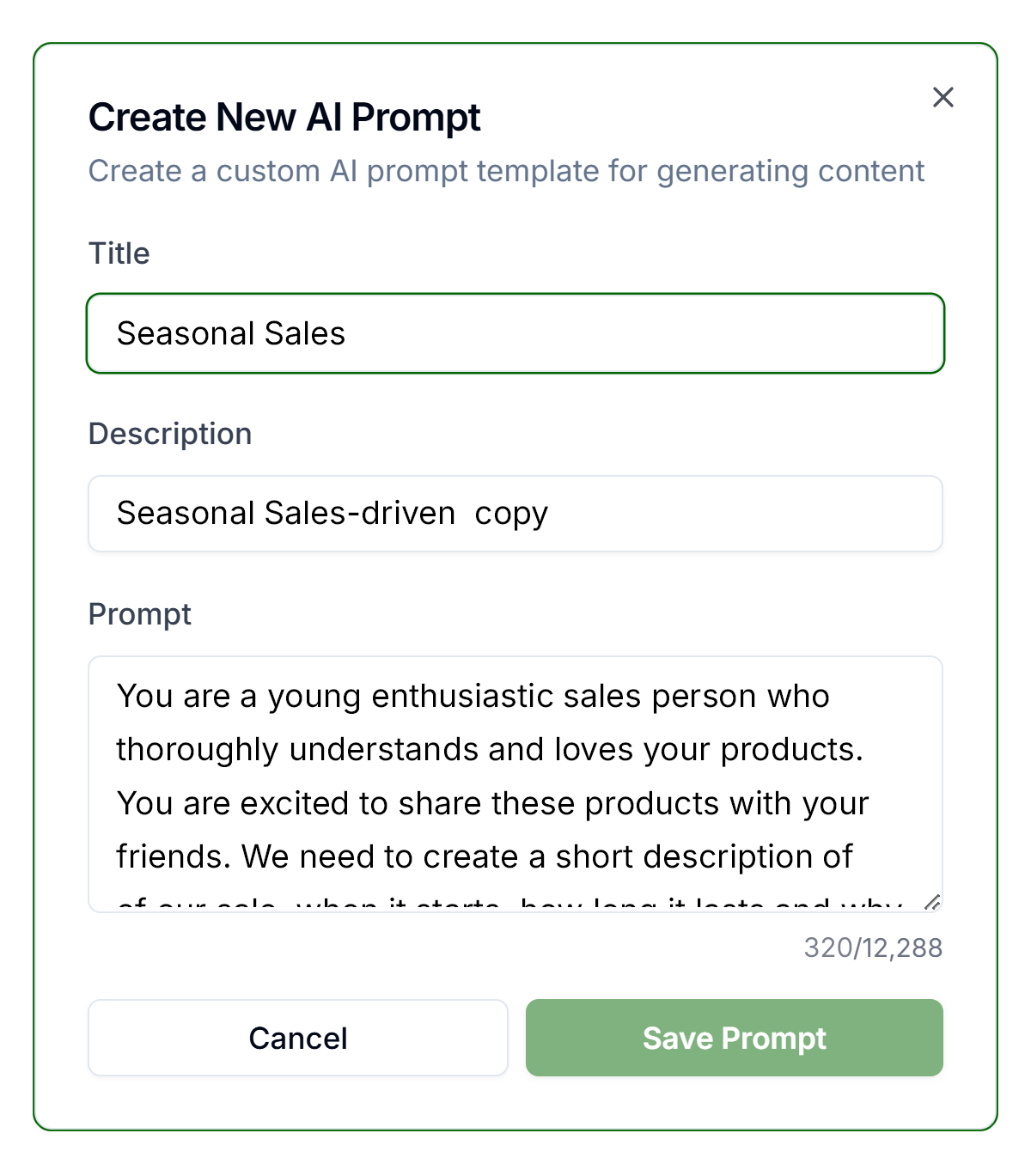Viewport: 1031px width, 1176px height.
Task: Click the 320/12,288 character counter
Action: 873,948
